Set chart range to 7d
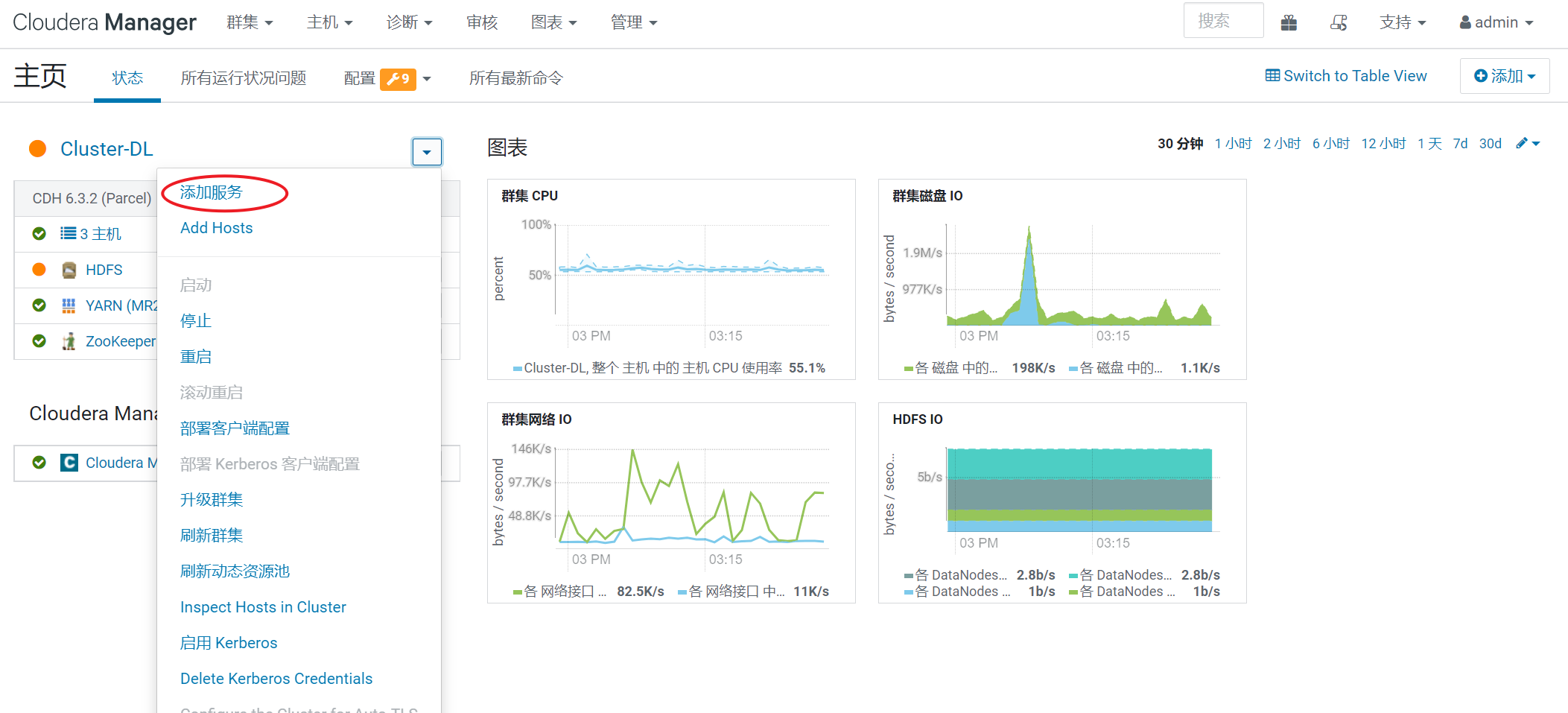The height and width of the screenshot is (713, 1568). (1460, 143)
